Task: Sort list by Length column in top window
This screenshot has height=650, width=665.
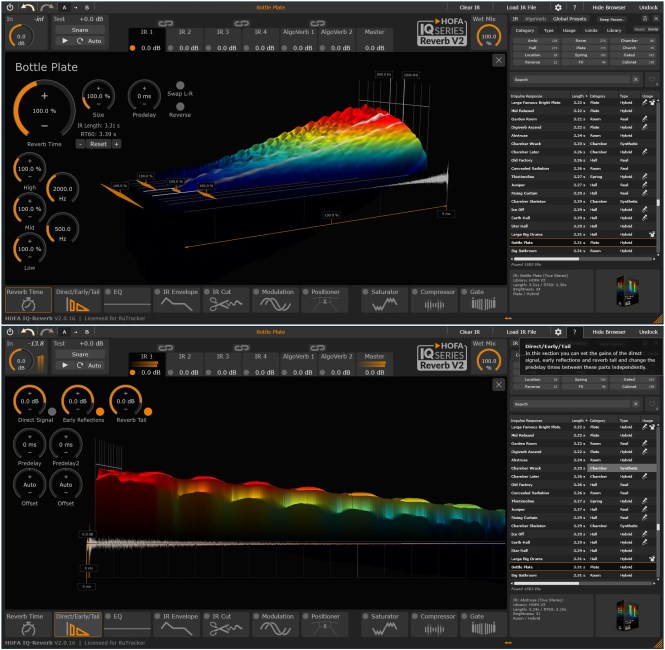Action: coord(578,96)
